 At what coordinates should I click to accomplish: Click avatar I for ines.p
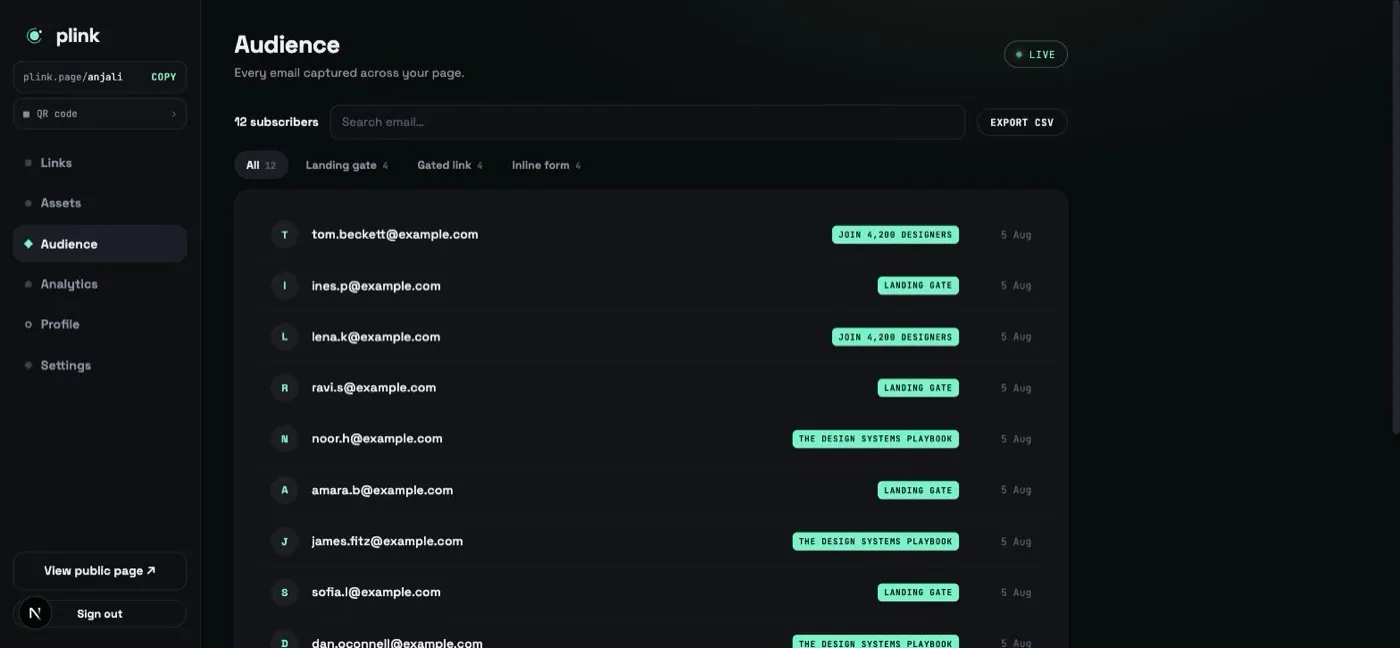[x=285, y=286]
